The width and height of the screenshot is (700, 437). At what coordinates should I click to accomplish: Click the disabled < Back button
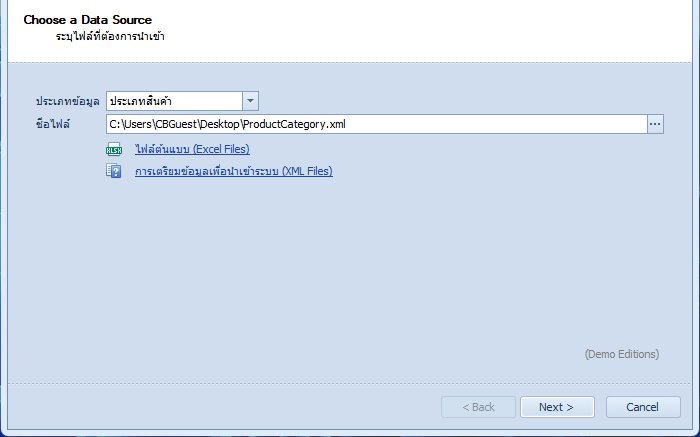(479, 407)
